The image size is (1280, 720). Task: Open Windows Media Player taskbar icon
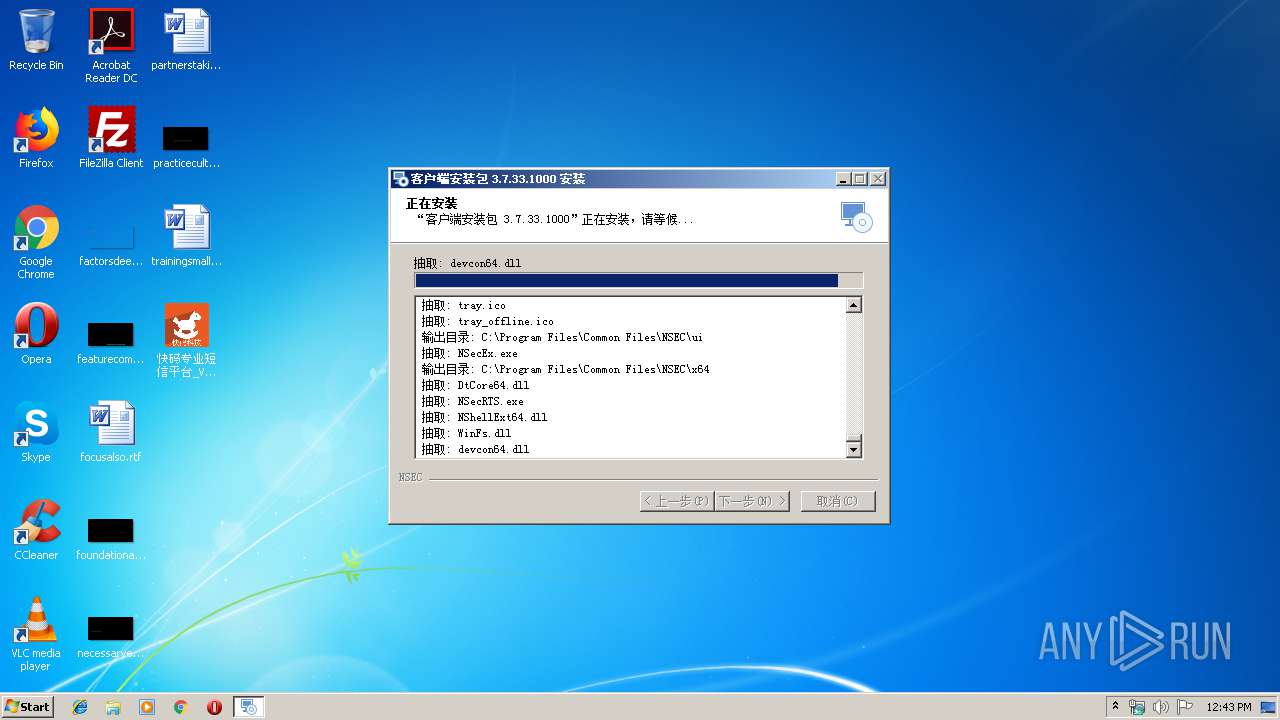tap(147, 707)
